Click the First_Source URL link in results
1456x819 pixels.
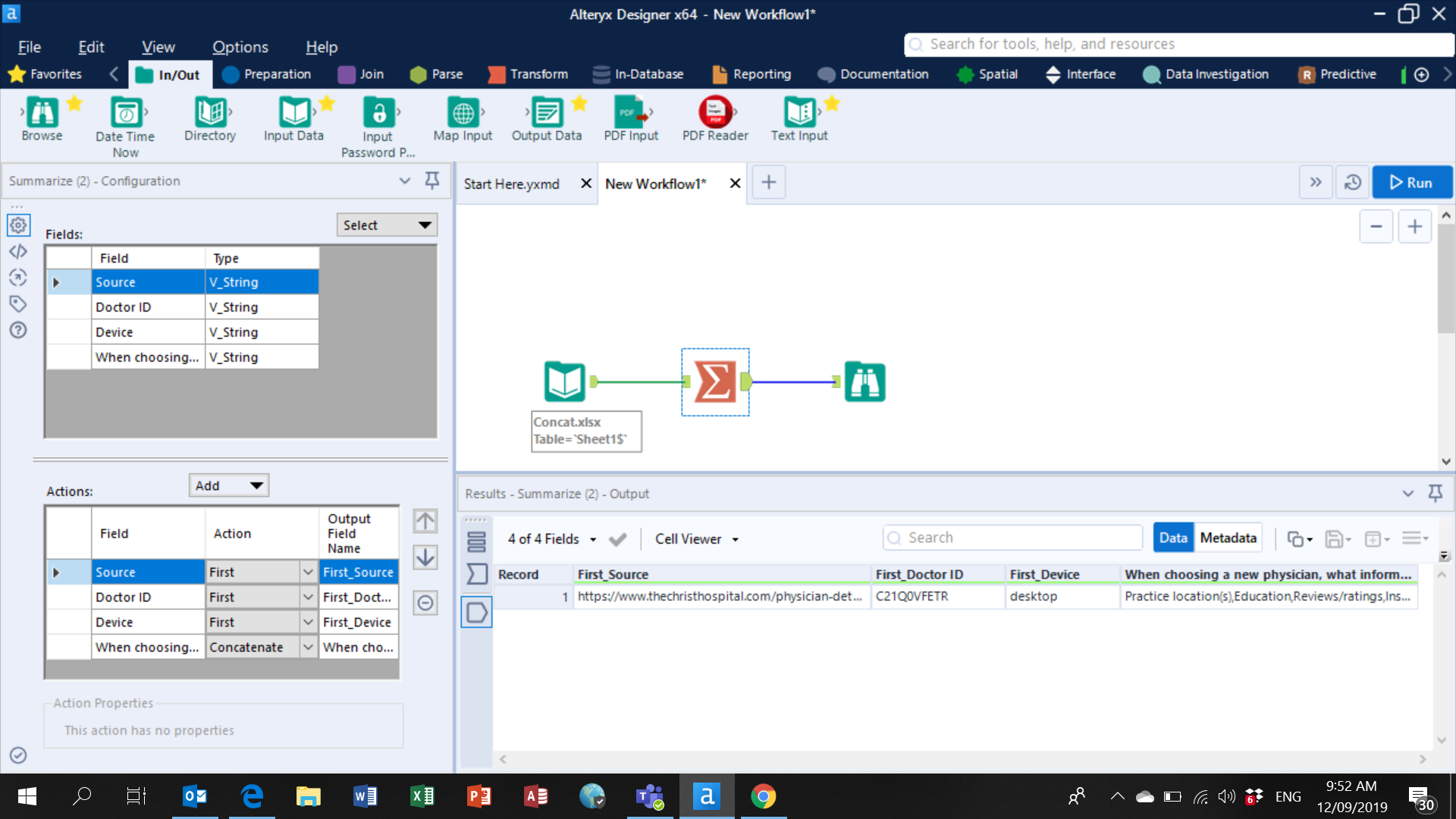pyautogui.click(x=719, y=596)
